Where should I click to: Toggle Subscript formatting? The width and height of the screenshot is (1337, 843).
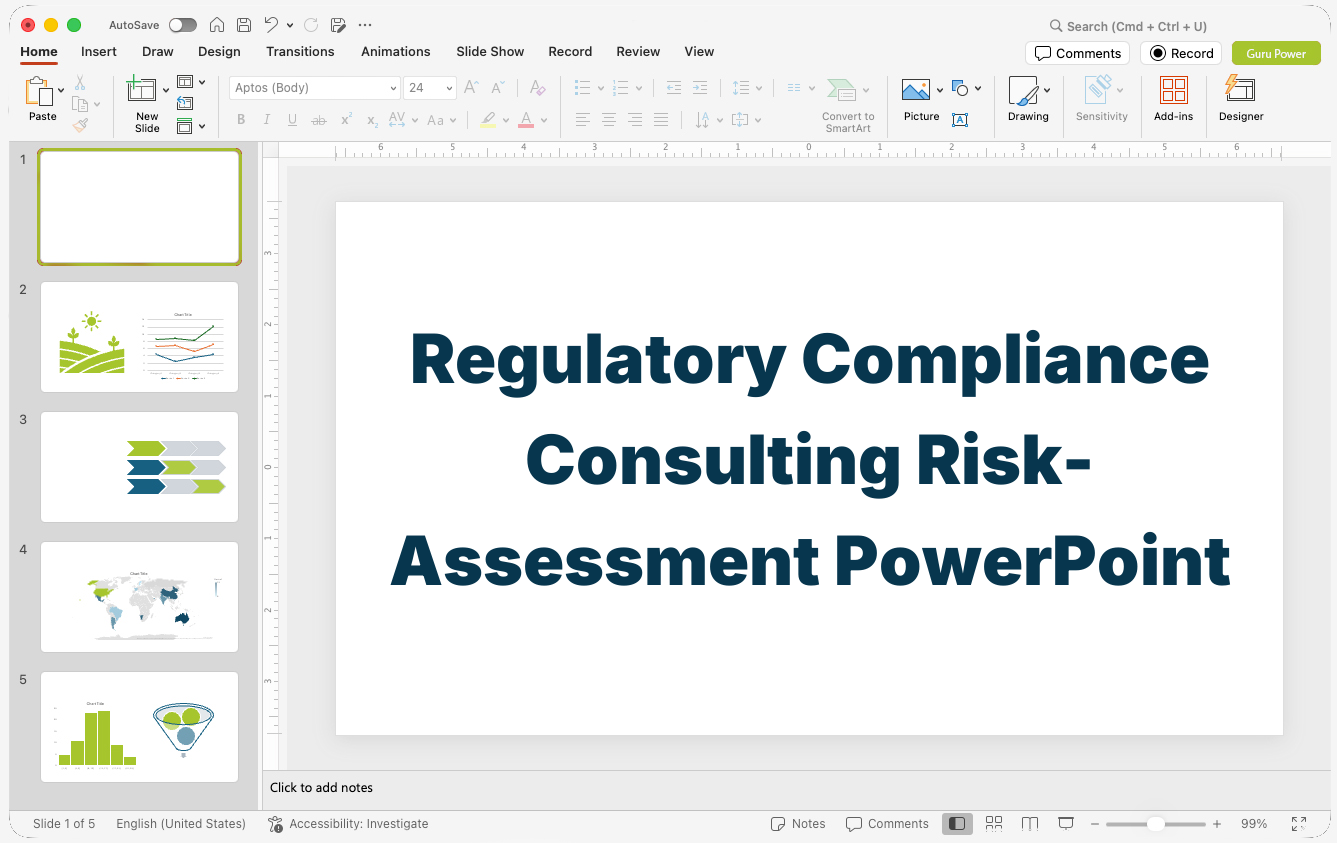click(x=372, y=120)
